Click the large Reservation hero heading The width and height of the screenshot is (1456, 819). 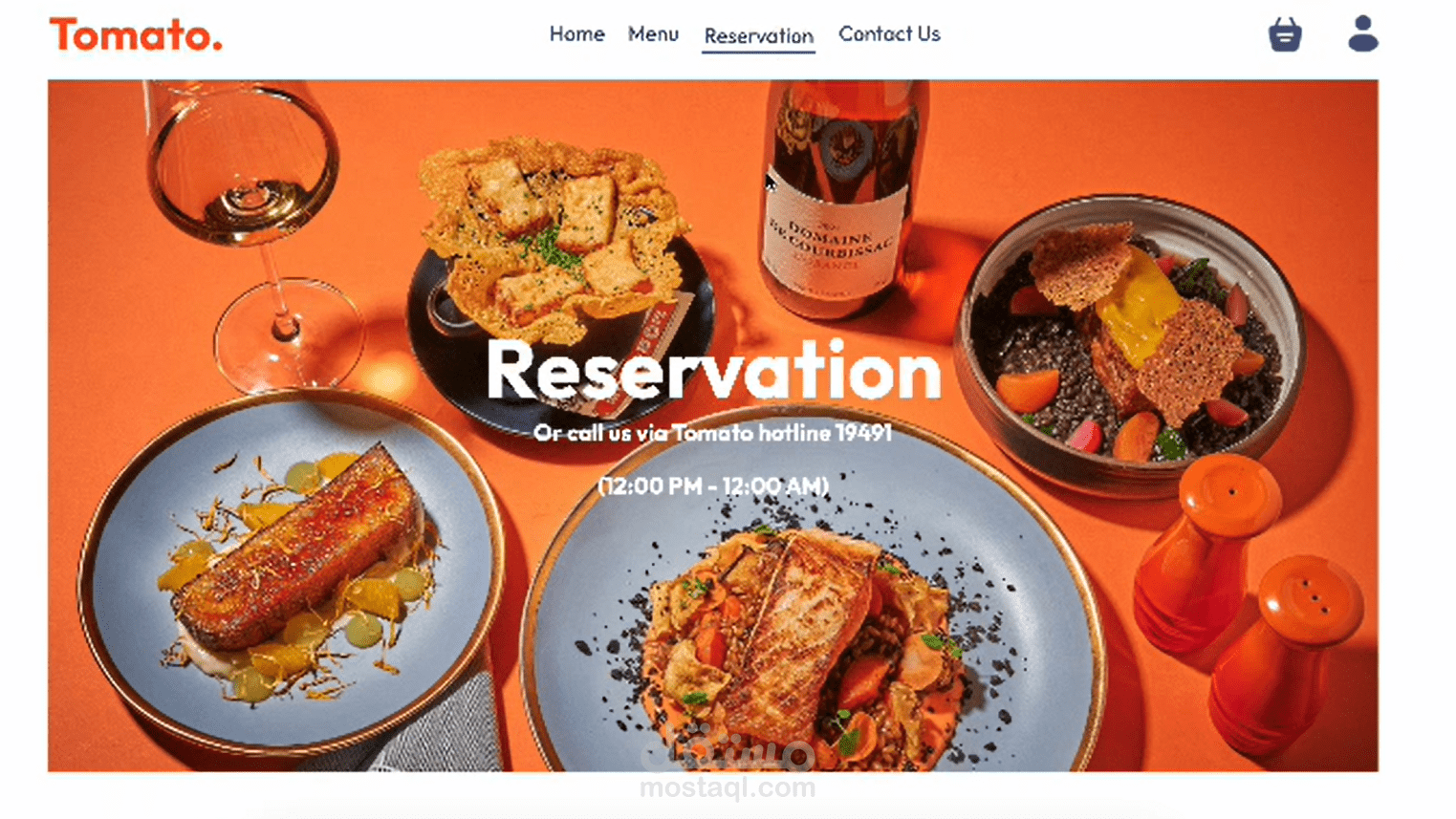pyautogui.click(x=713, y=370)
